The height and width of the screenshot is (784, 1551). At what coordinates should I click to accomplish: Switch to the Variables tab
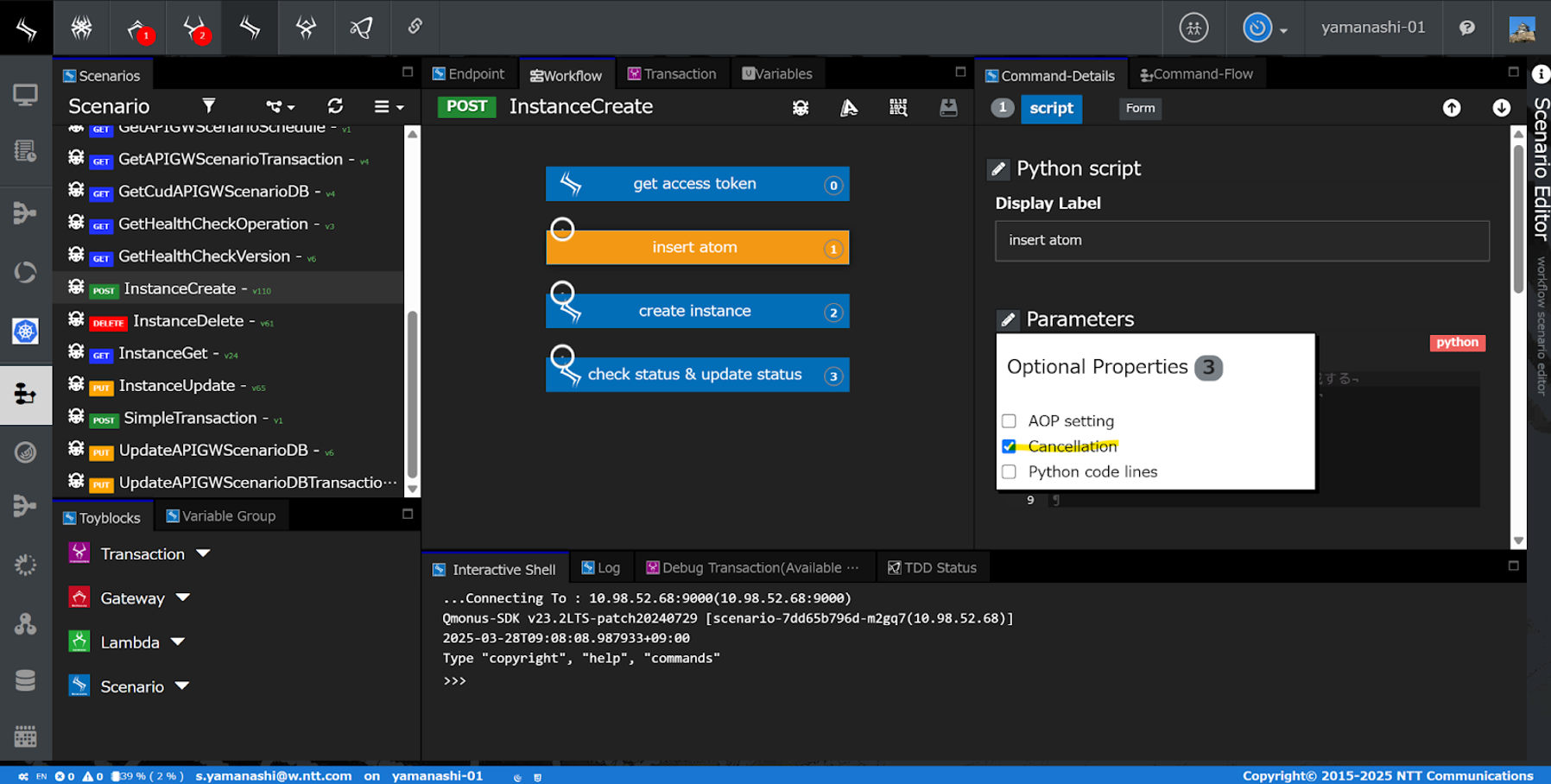pyautogui.click(x=777, y=74)
